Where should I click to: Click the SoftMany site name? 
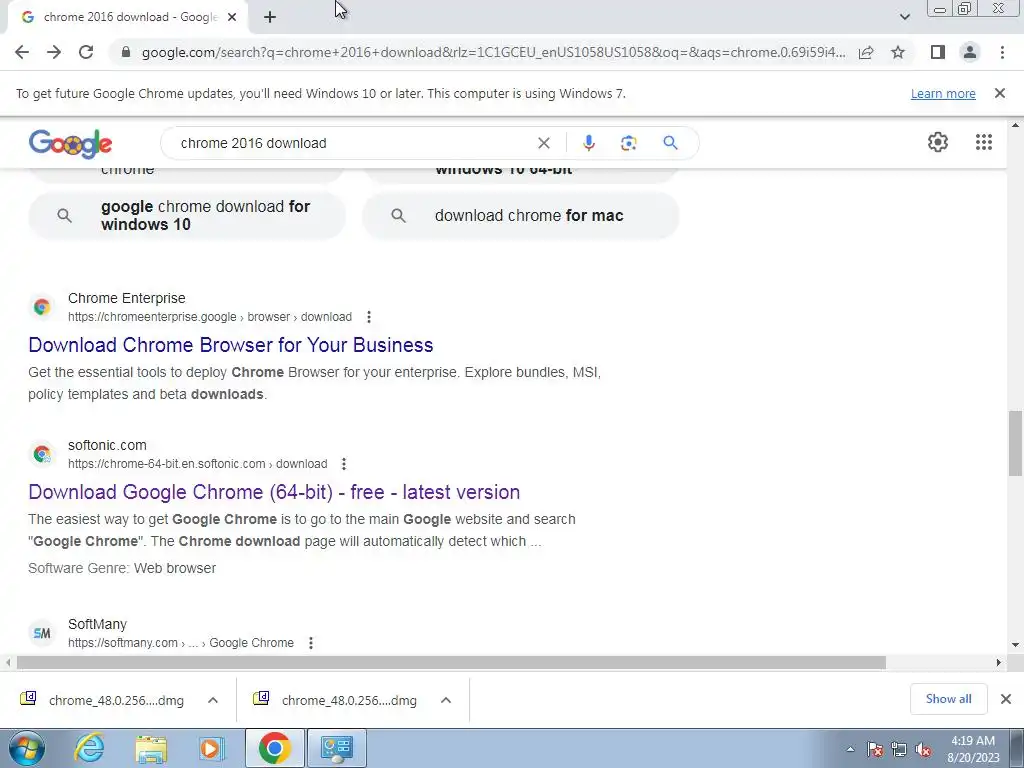click(x=97, y=624)
